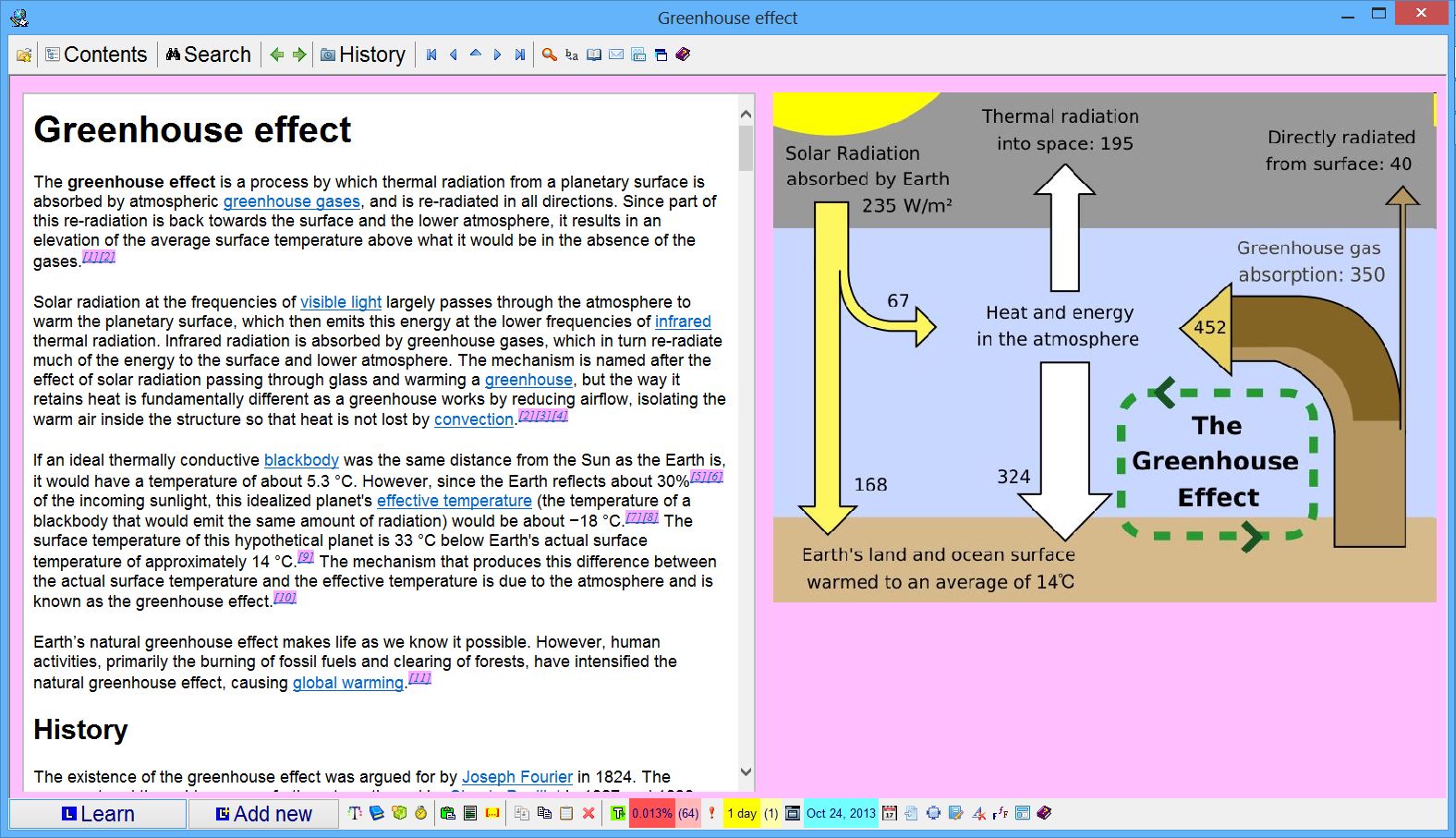1456x838 pixels.
Task: Open the Search toolbar item
Action: tap(209, 55)
